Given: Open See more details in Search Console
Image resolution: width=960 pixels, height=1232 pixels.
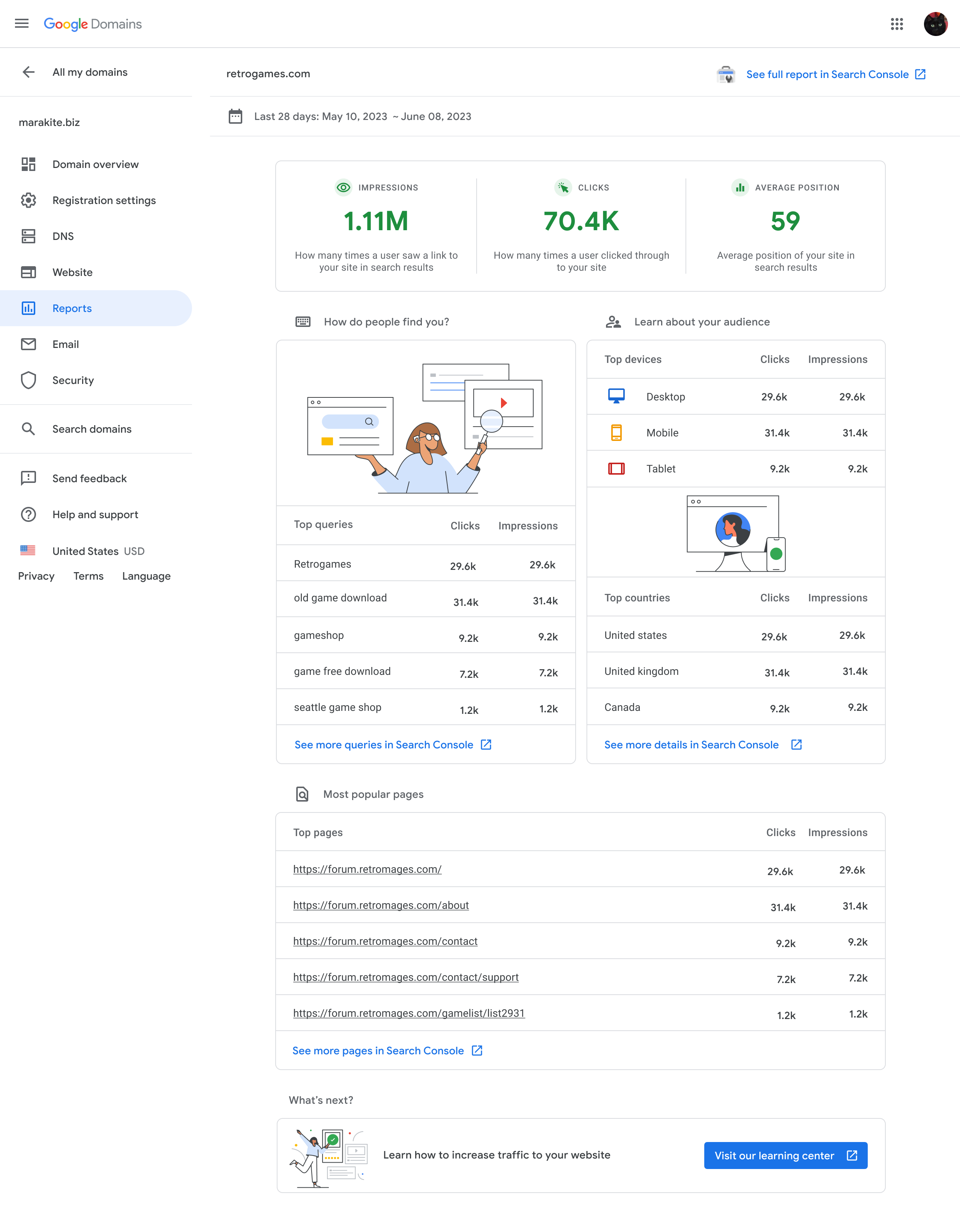Looking at the screenshot, I should [703, 745].
